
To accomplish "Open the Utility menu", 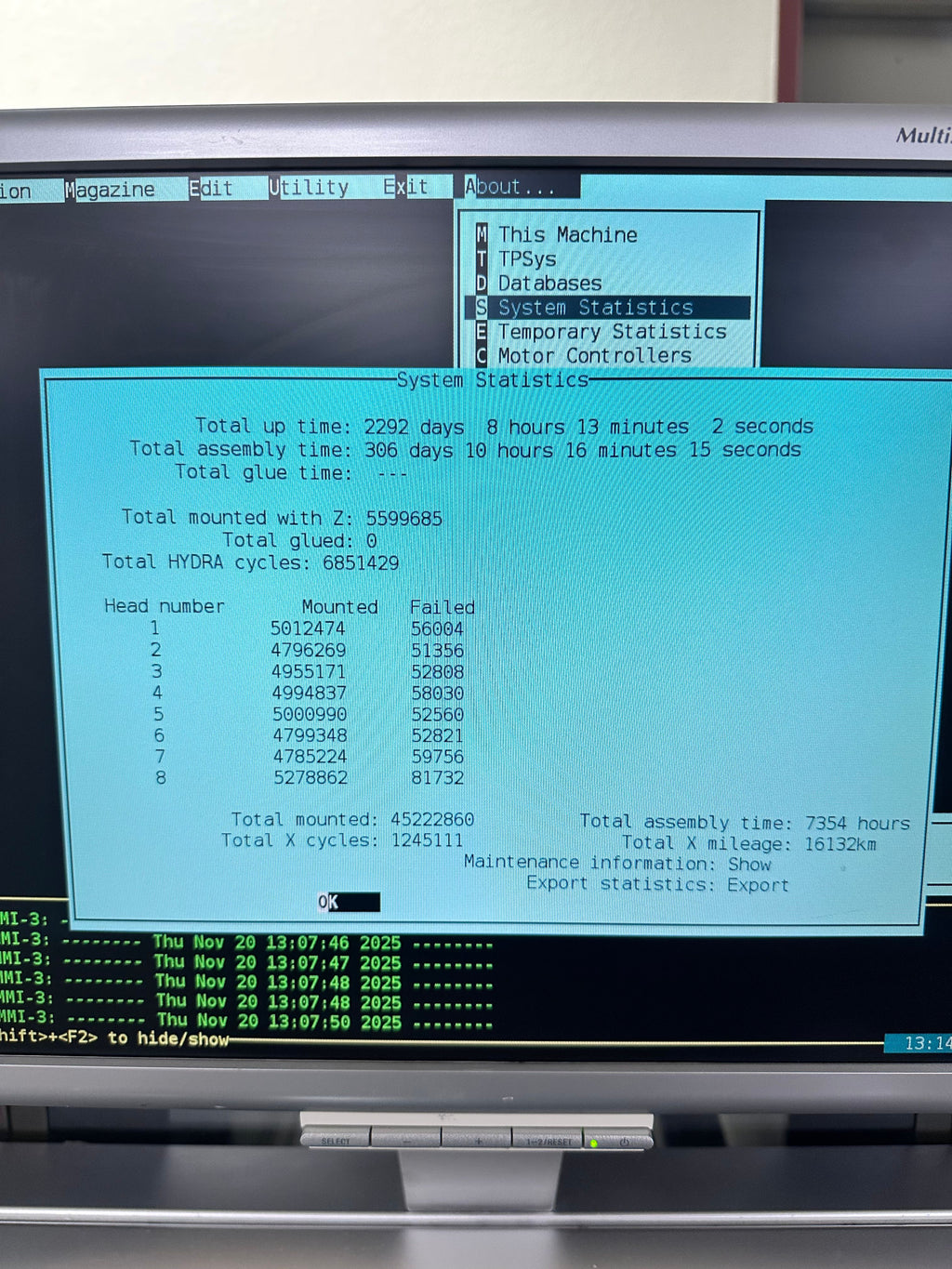I will coord(309,188).
